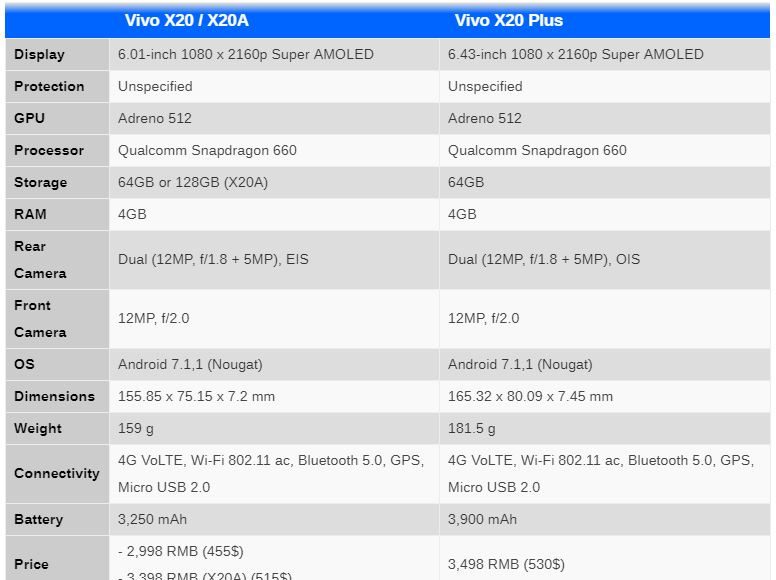Click the 6.01-inch Super AMOLED display cell

(x=246, y=55)
